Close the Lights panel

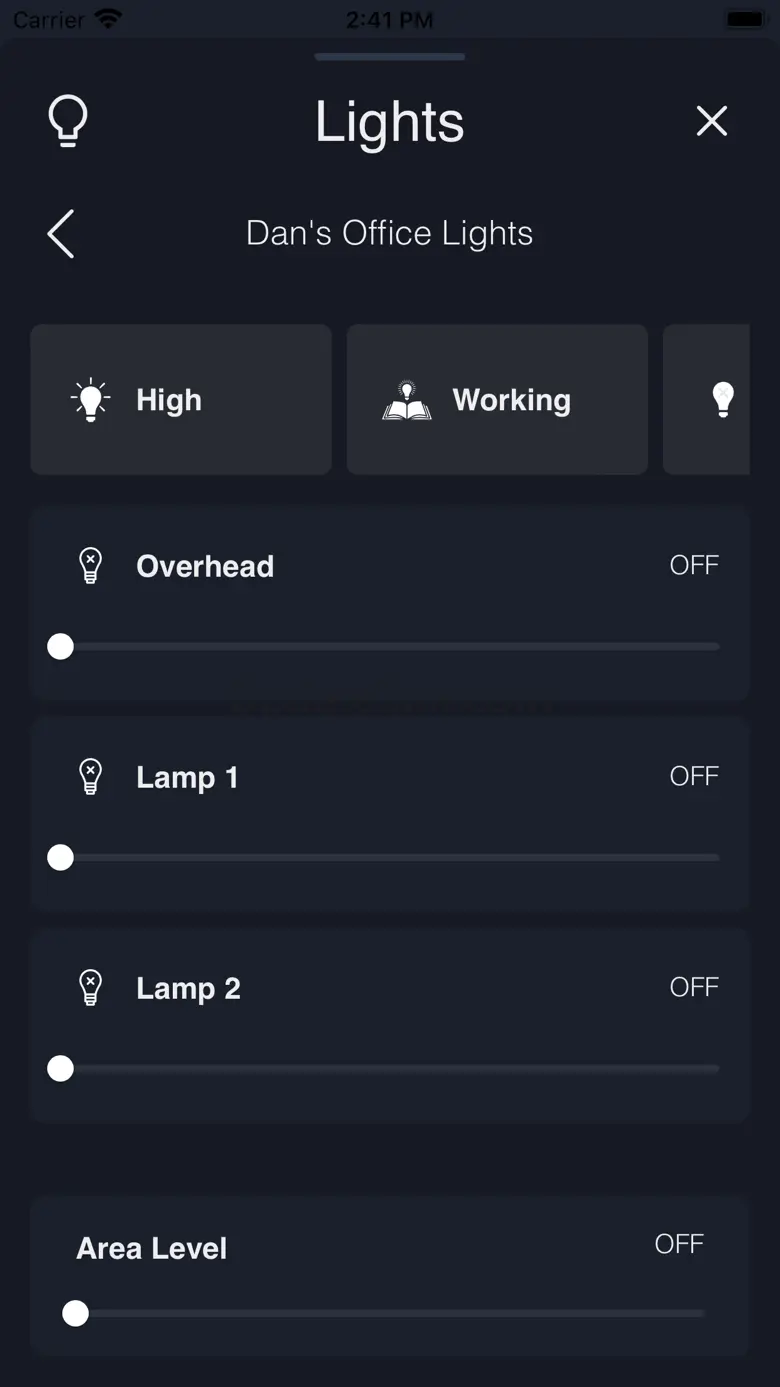click(712, 121)
